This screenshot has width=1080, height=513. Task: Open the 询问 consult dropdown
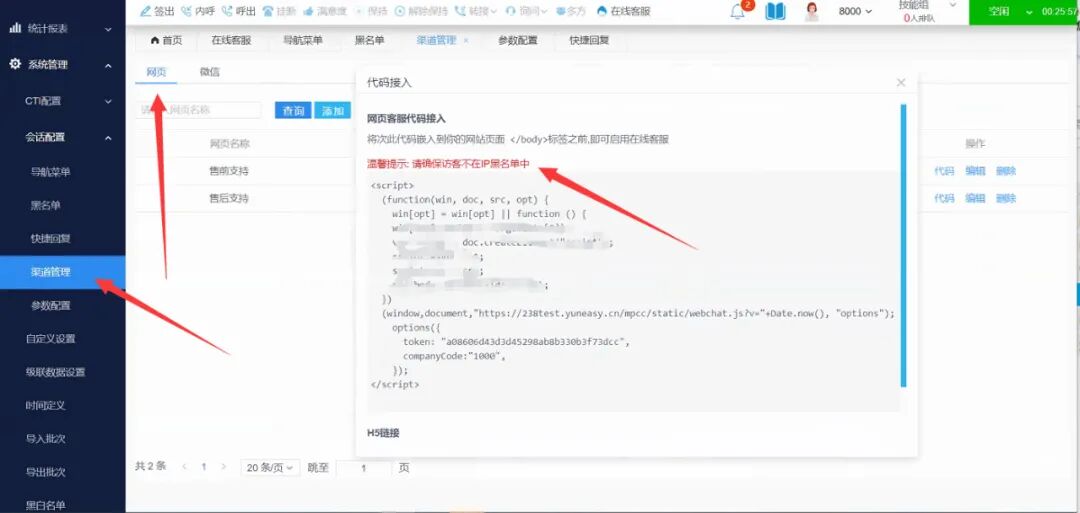[526, 11]
